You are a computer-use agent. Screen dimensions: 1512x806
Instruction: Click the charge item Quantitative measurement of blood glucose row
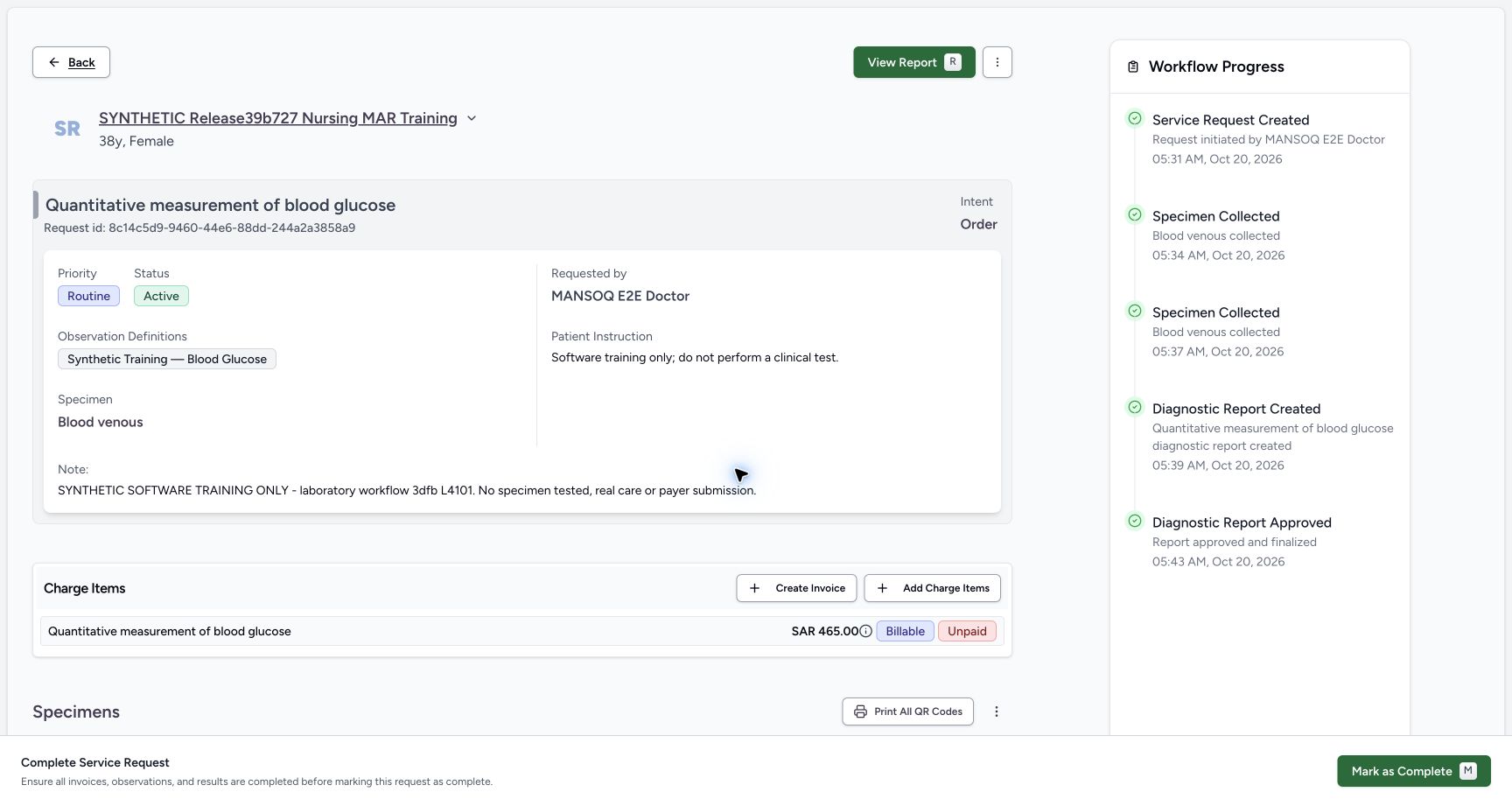(521, 631)
